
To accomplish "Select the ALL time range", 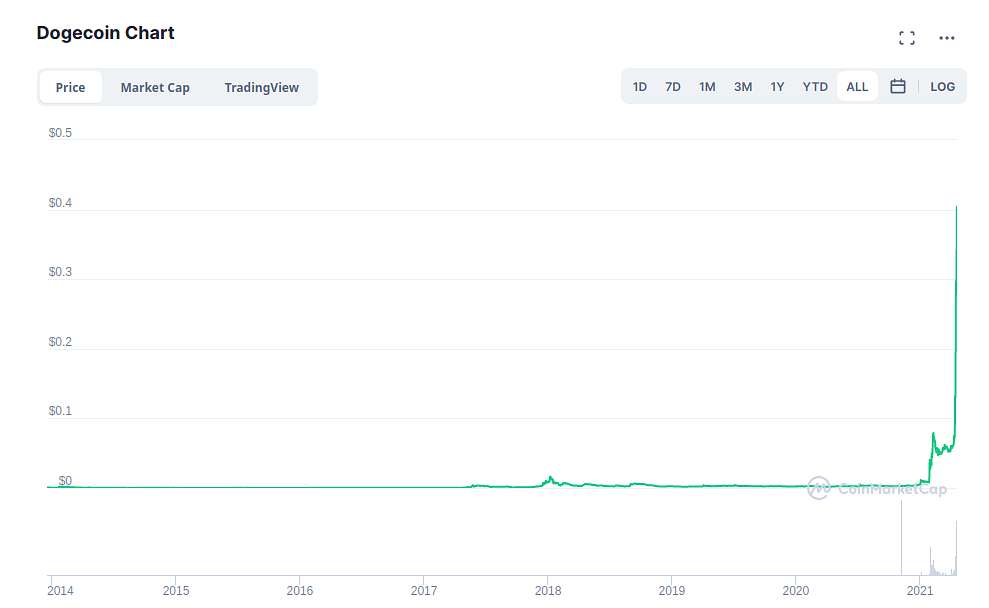I will [x=857, y=86].
